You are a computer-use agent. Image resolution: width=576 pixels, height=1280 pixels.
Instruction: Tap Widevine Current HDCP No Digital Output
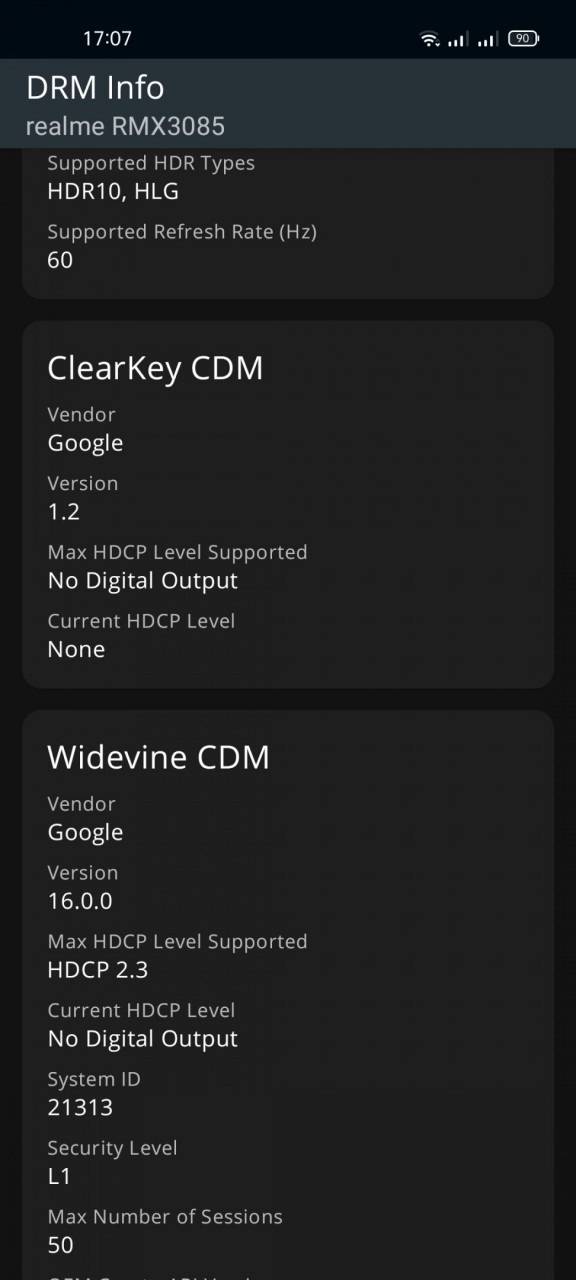[143, 1039]
